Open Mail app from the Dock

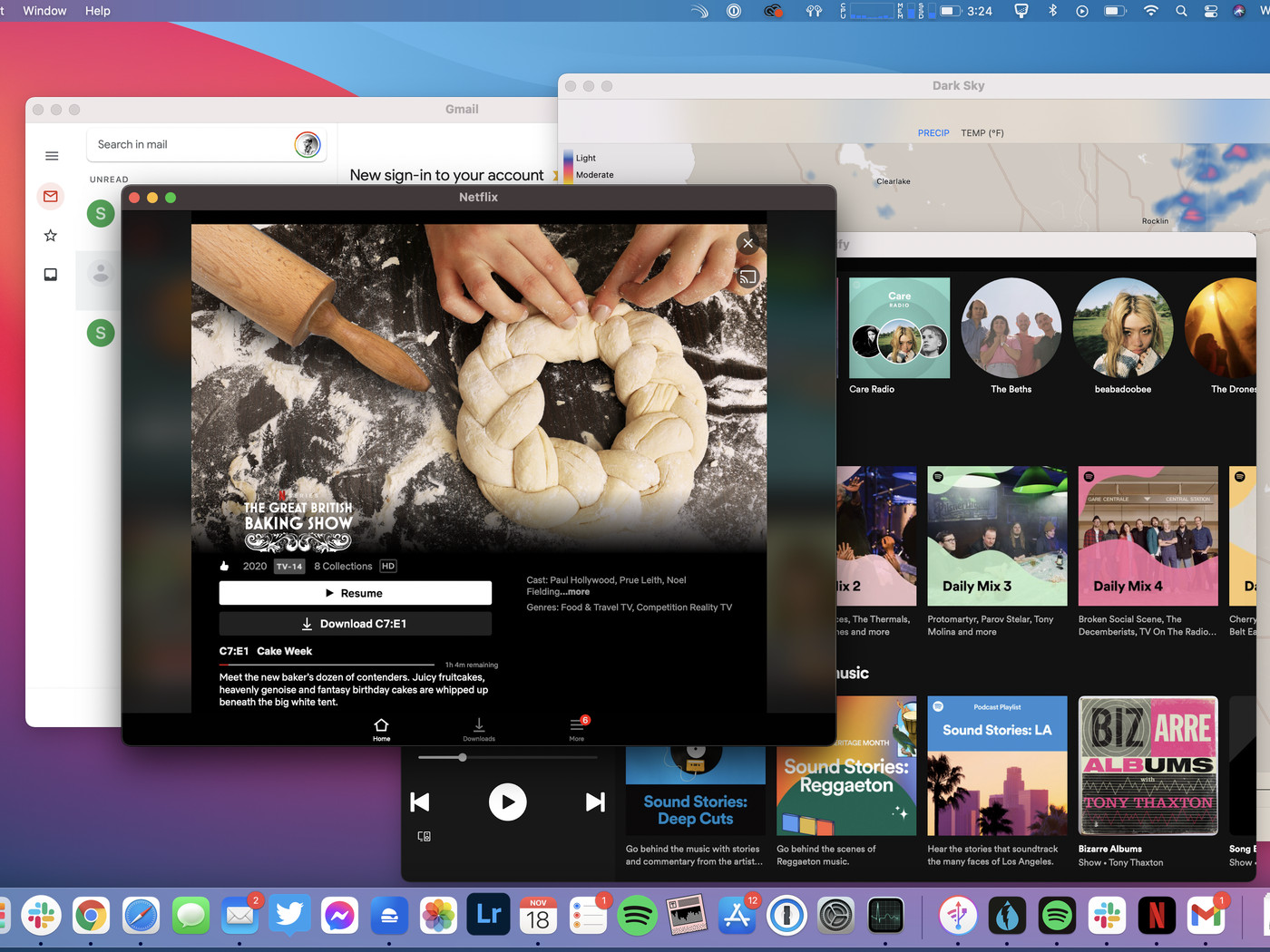coord(239,917)
